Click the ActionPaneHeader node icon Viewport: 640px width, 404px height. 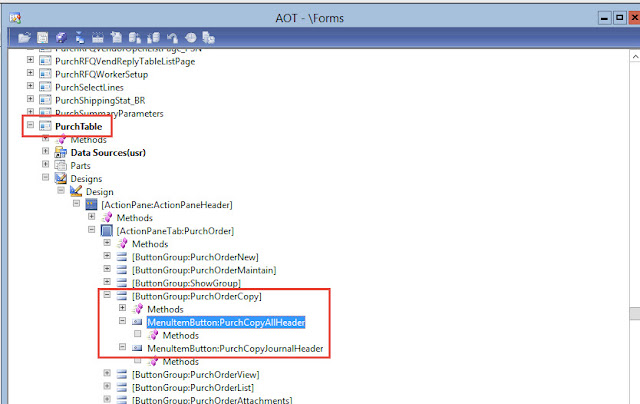91,204
